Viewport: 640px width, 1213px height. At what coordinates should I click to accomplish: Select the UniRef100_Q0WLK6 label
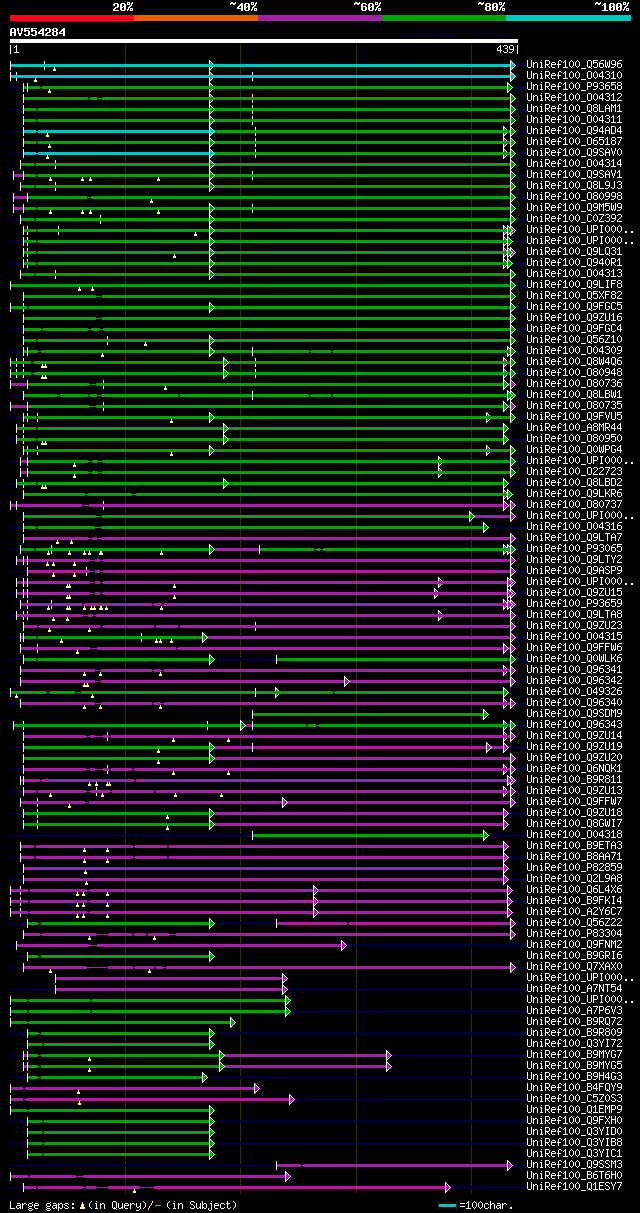coord(574,658)
